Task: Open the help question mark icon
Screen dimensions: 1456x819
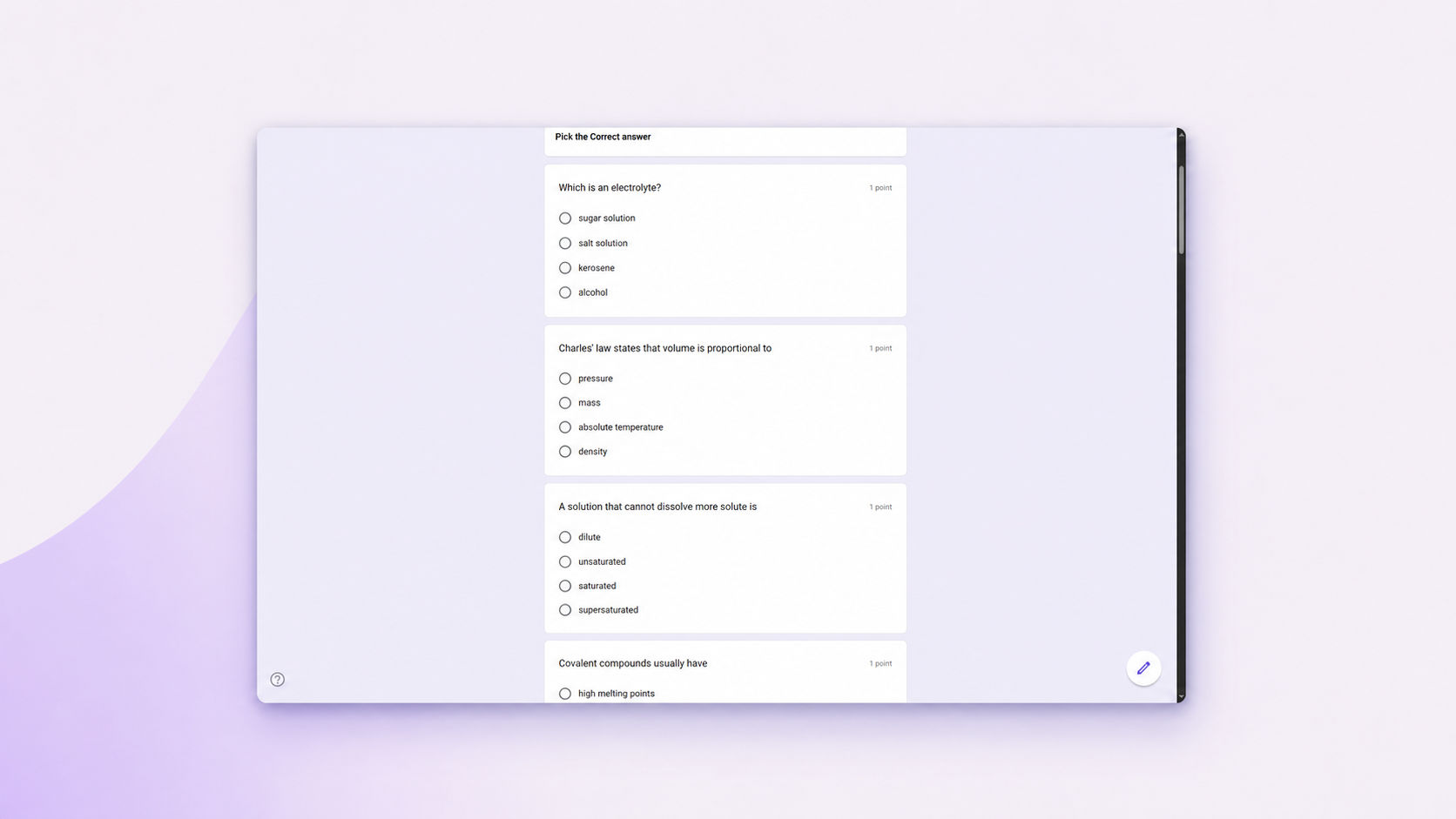Action: pos(277,680)
